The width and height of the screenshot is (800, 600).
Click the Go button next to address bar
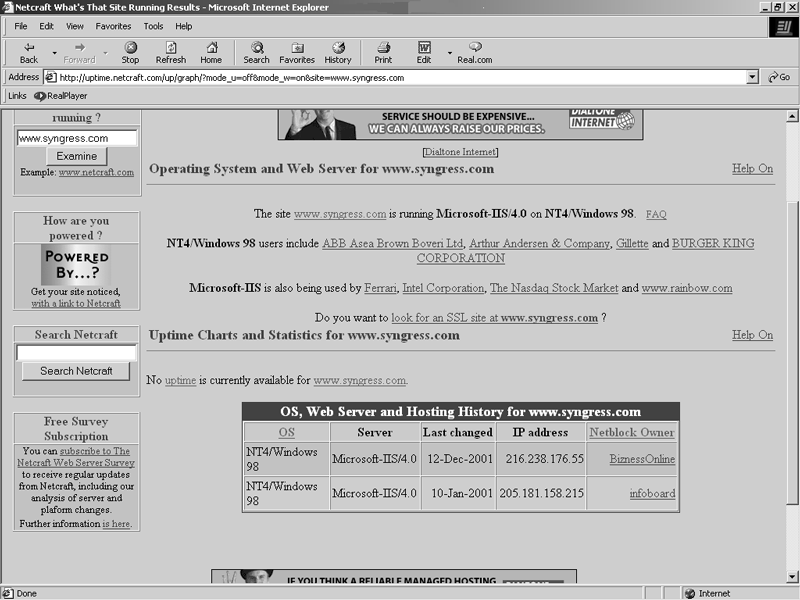tap(780, 77)
